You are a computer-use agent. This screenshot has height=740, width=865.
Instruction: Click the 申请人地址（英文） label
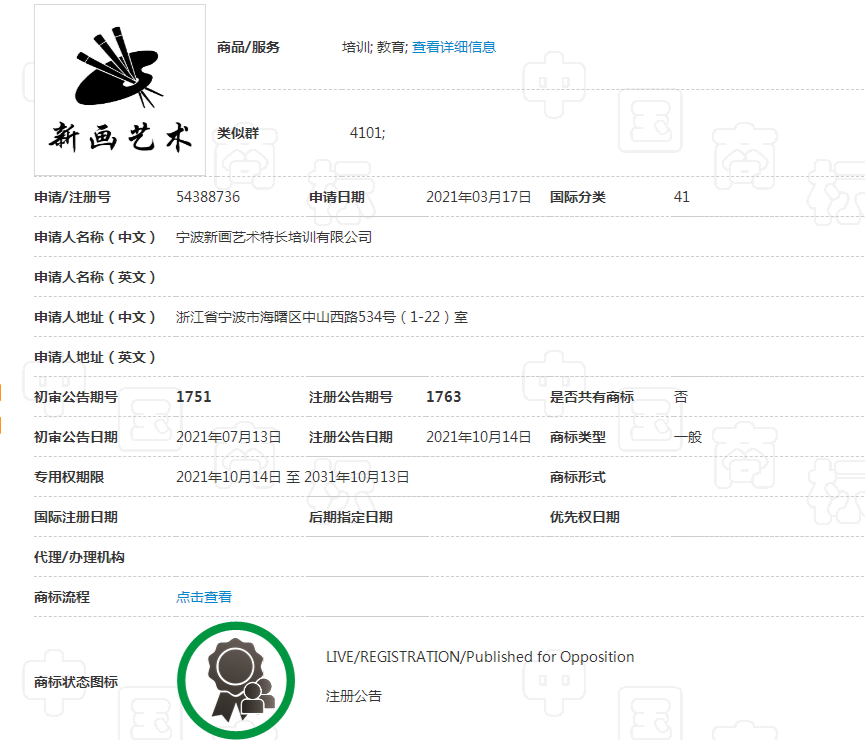tap(95, 357)
